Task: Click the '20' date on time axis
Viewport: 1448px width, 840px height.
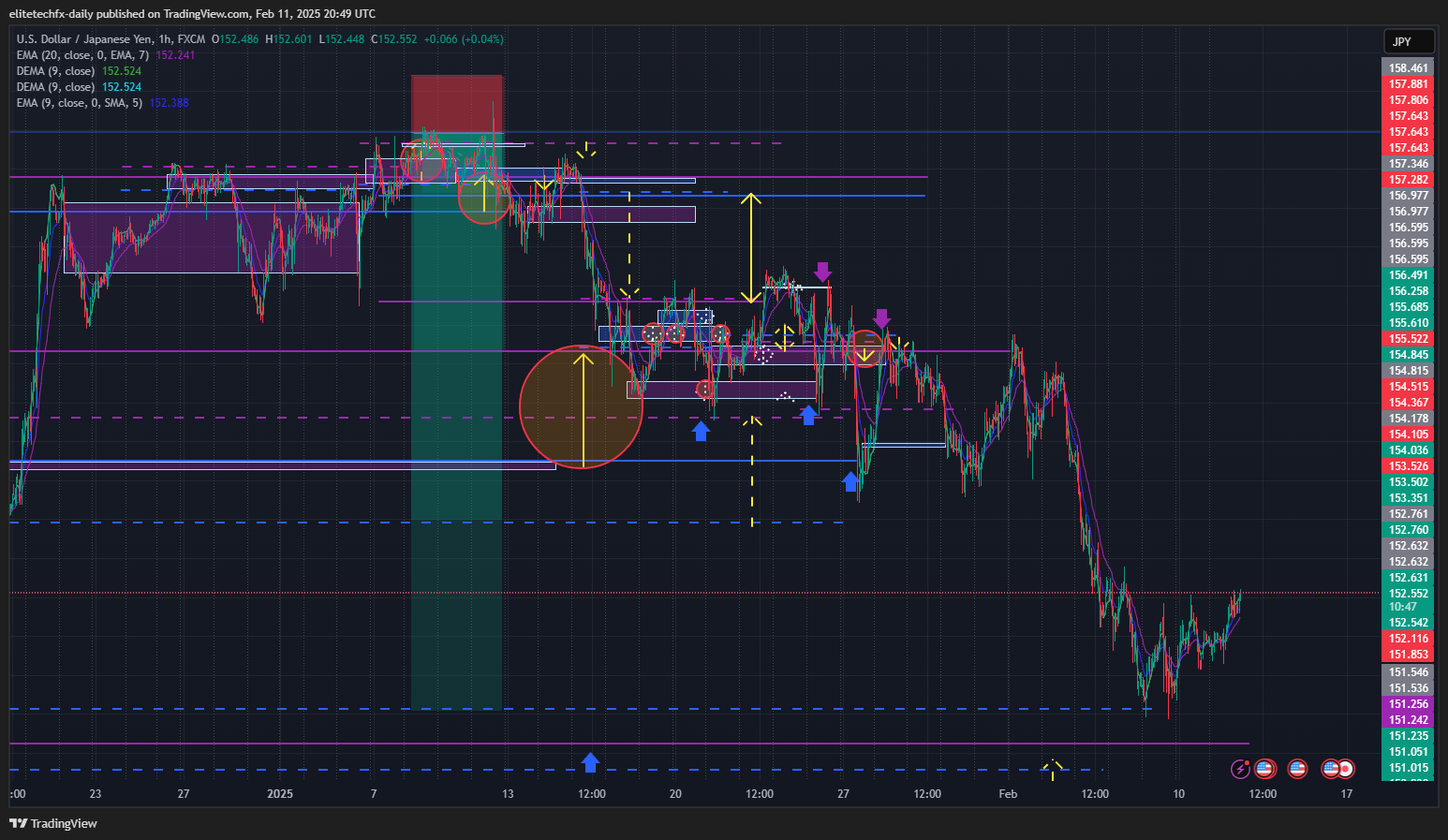Action: point(675,794)
